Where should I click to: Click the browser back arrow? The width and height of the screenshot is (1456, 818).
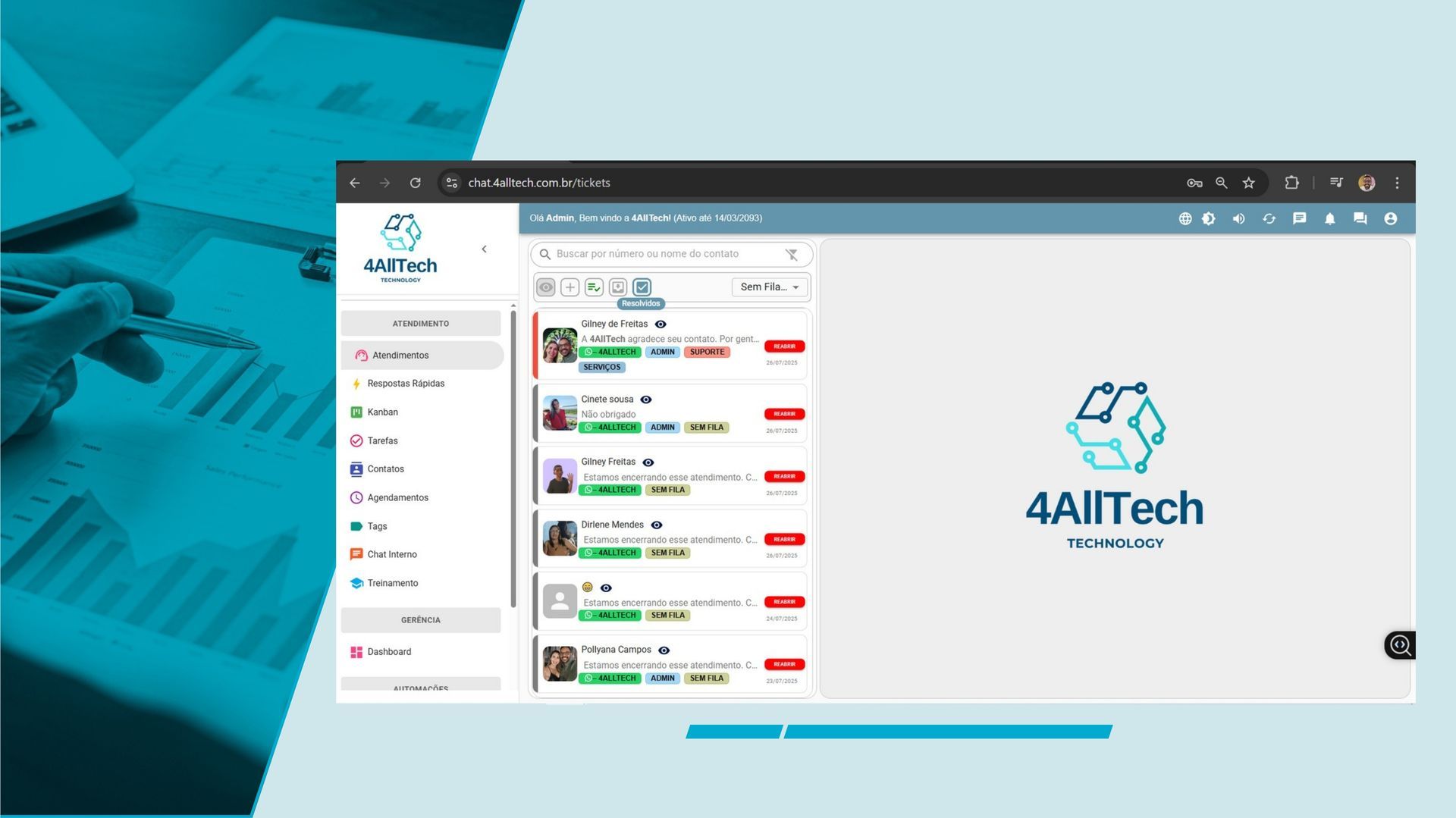point(354,183)
